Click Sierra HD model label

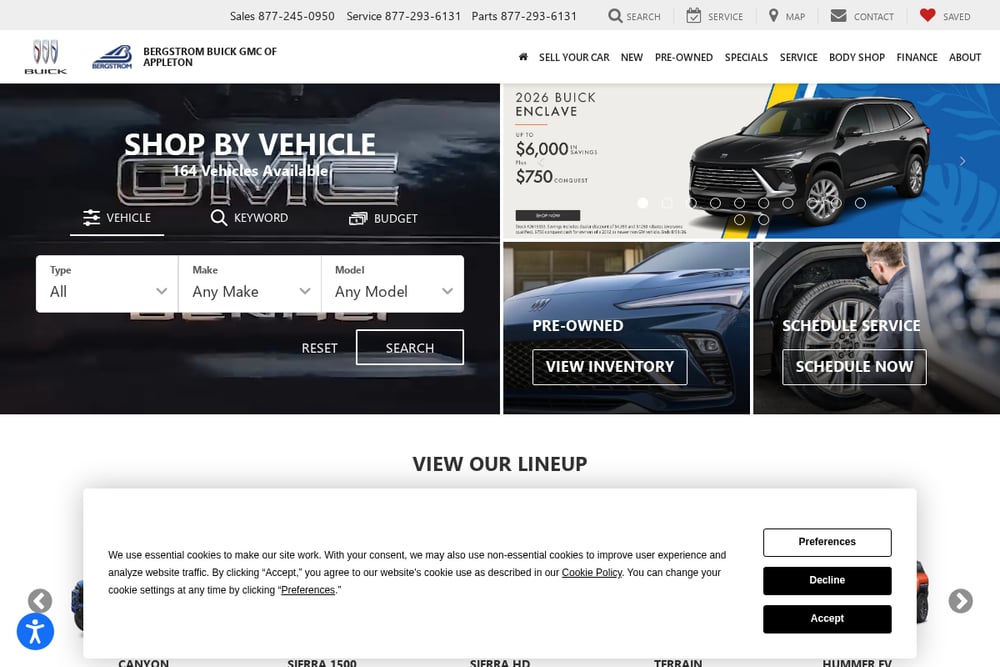click(500, 663)
